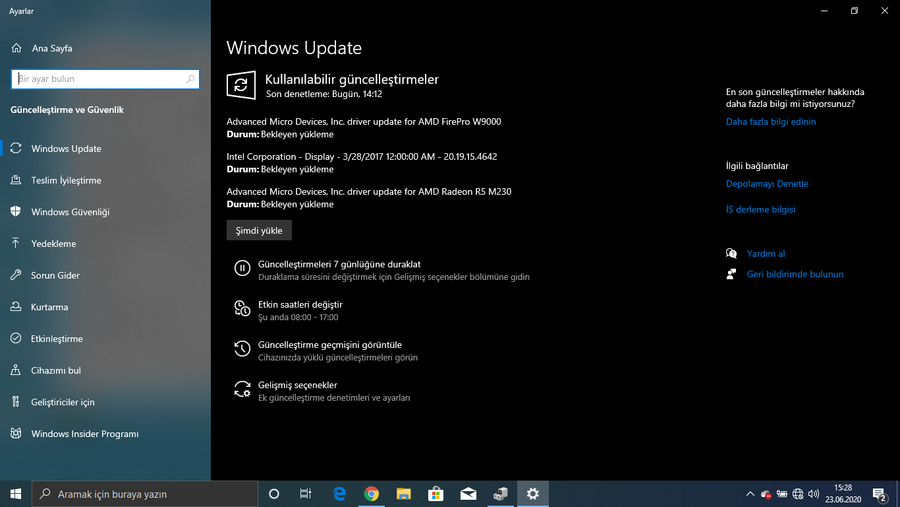Click the Ana Sayfa home icon
The image size is (900, 507).
16,48
